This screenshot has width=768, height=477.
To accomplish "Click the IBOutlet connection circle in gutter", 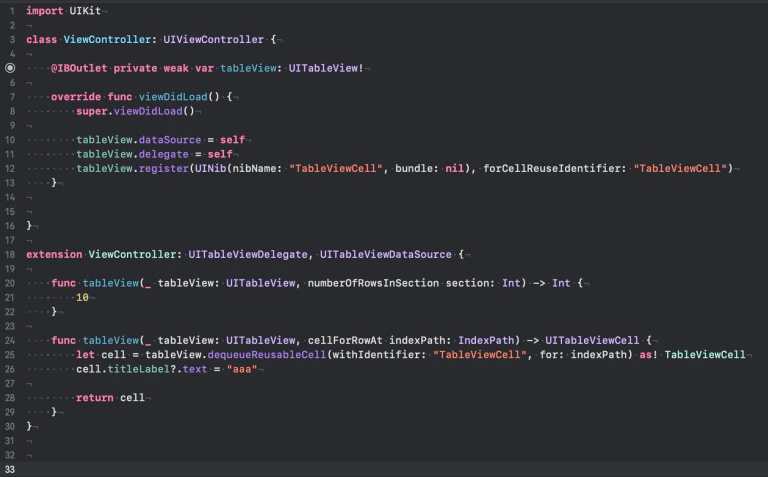I will click(10, 68).
